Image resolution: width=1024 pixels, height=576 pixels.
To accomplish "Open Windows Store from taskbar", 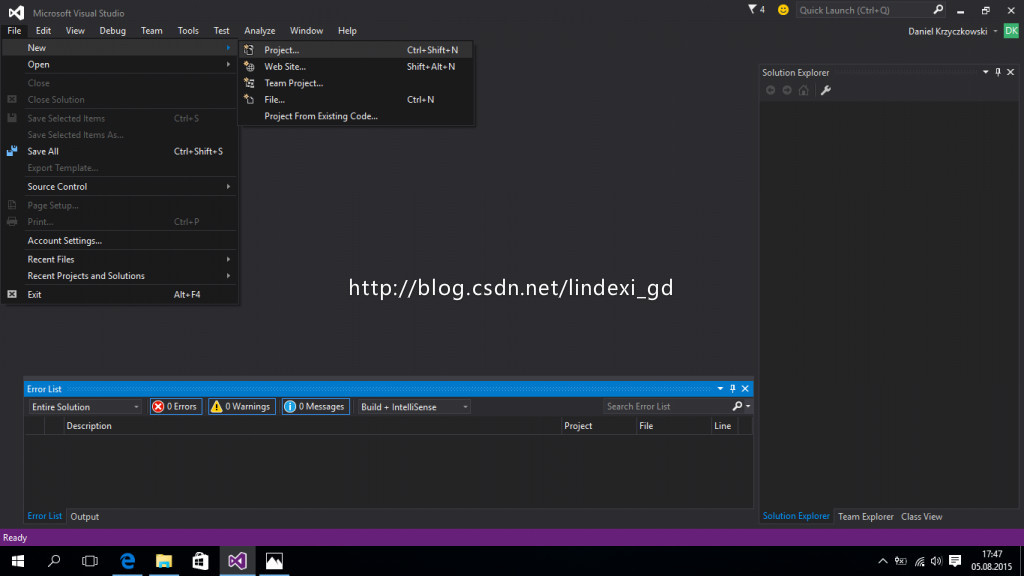I will pos(200,561).
